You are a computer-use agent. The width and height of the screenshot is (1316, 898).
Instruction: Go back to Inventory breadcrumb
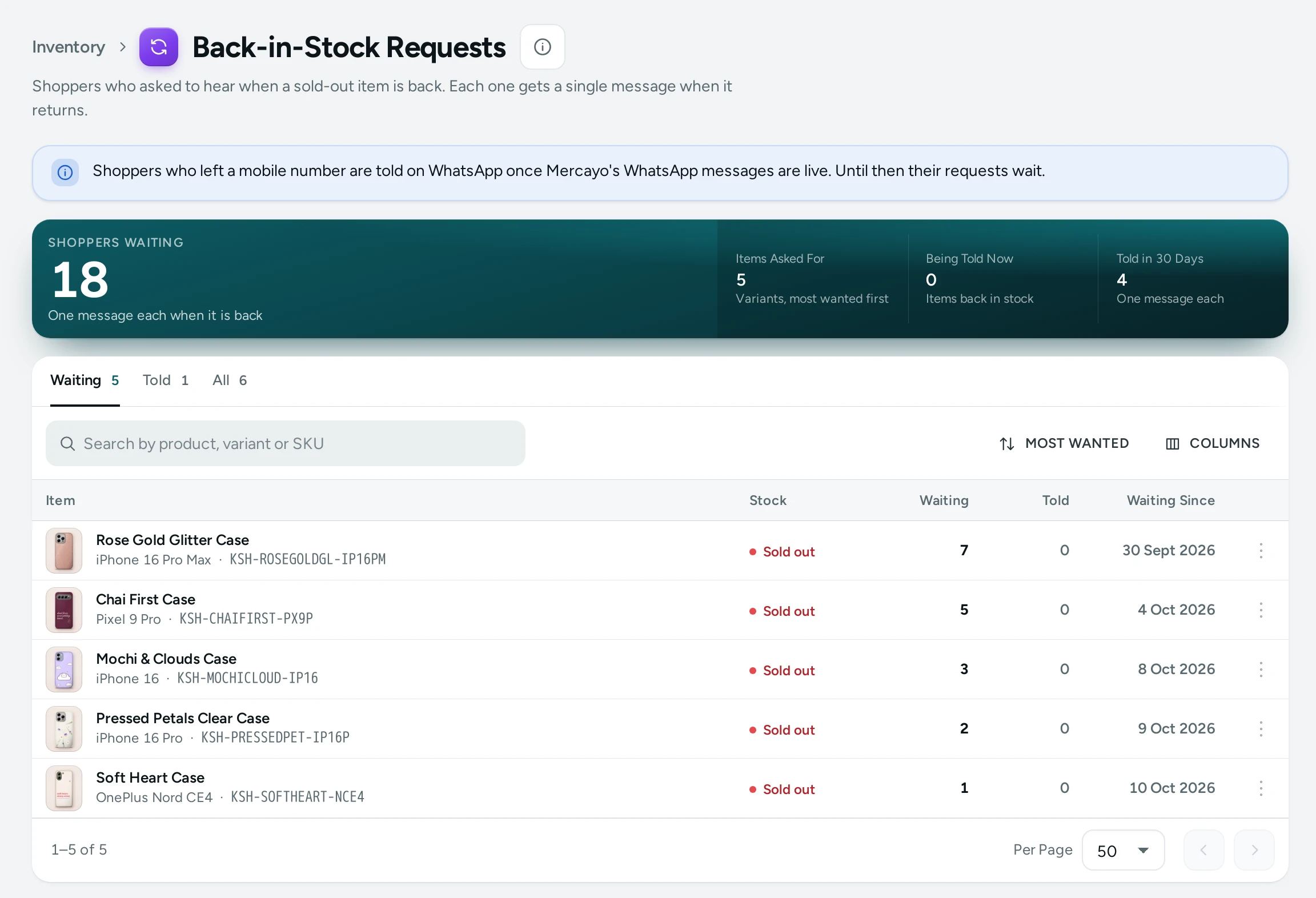(69, 47)
